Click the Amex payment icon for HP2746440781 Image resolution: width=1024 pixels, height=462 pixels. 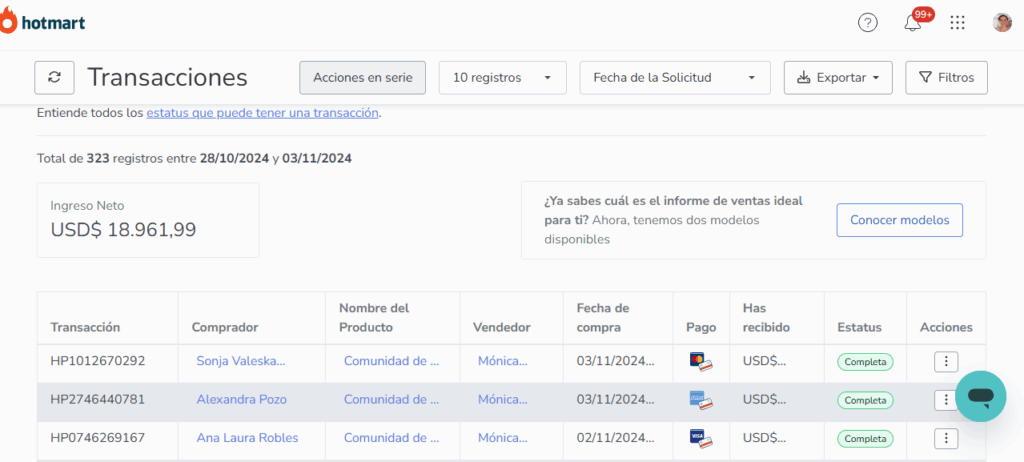tap(701, 399)
